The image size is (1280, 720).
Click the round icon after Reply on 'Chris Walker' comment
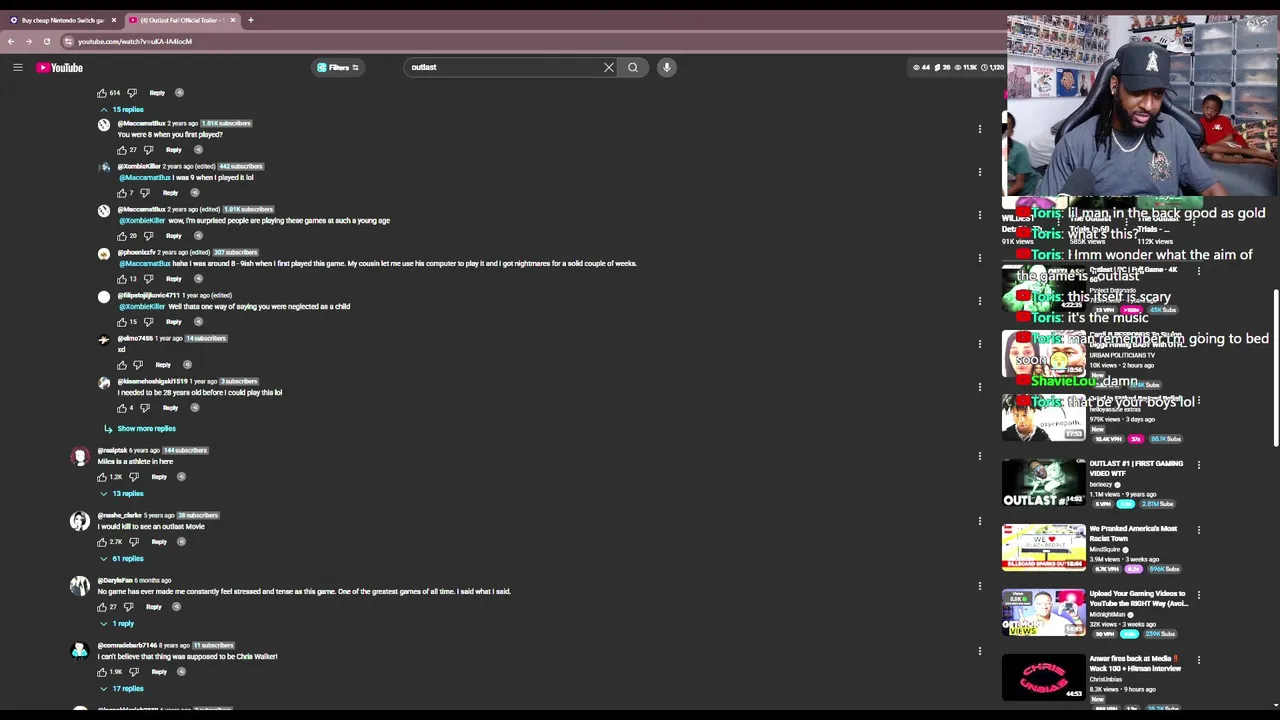click(181, 672)
